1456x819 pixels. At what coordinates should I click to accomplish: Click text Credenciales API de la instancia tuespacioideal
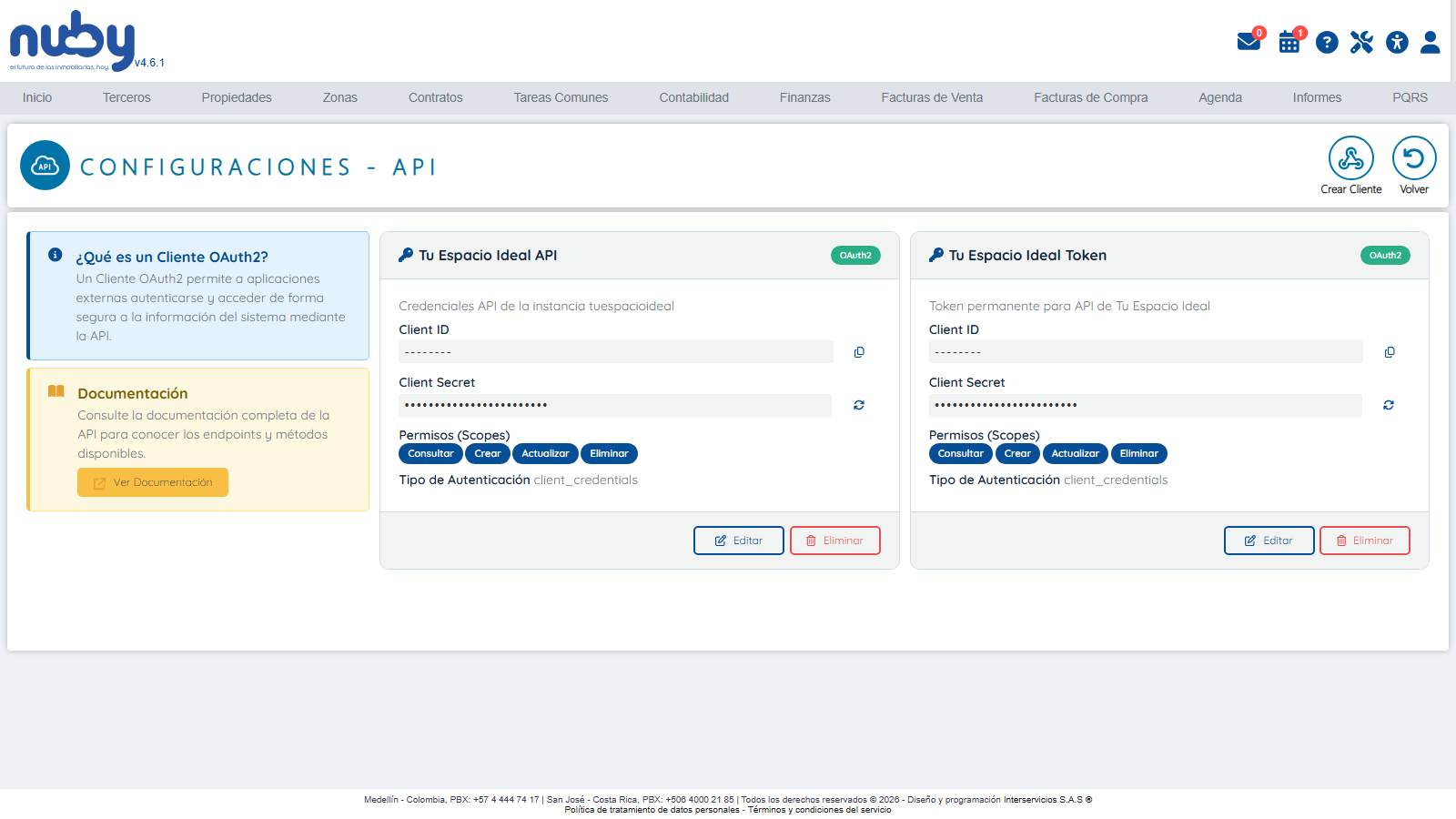tap(537, 306)
